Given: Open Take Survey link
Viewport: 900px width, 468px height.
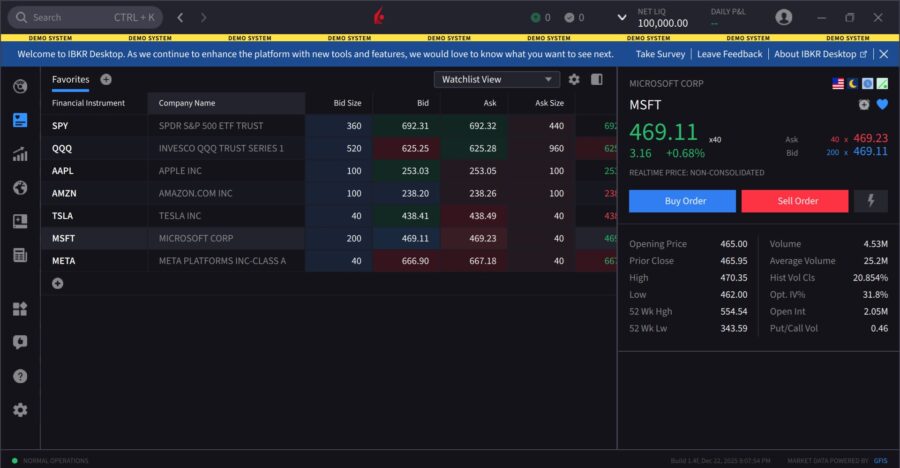Looking at the screenshot, I should (660, 54).
